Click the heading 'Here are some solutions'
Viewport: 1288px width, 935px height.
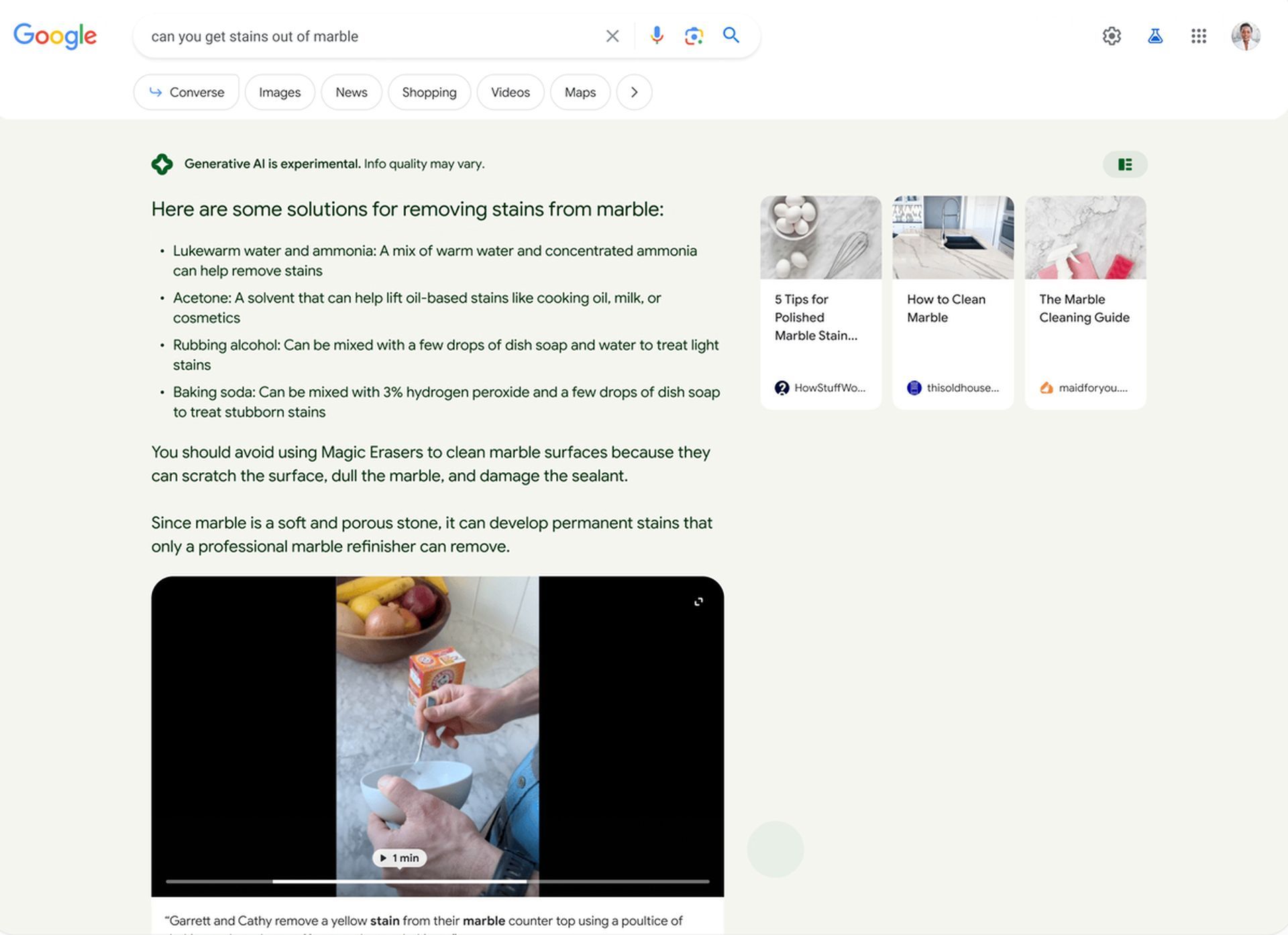click(407, 209)
